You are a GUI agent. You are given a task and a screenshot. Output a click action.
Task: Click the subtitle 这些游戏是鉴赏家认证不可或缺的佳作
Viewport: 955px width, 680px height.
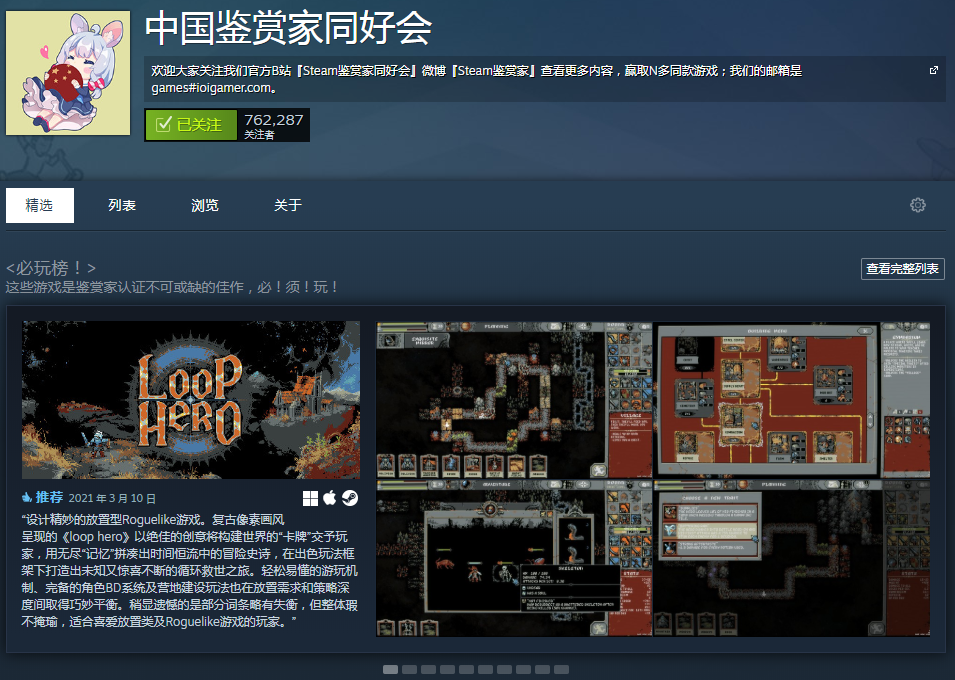(x=172, y=287)
